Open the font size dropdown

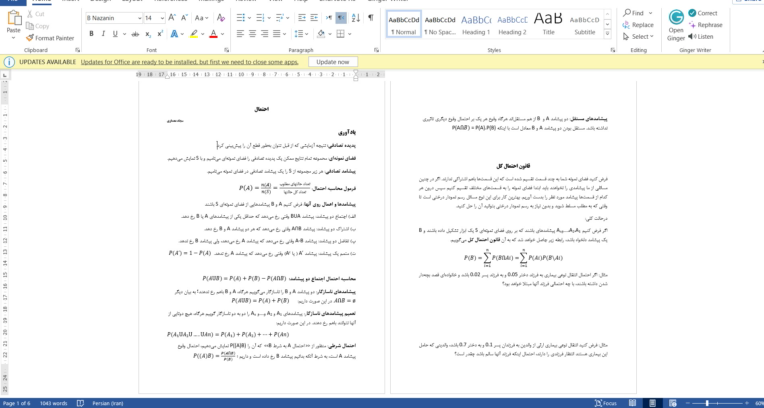[x=162, y=18]
